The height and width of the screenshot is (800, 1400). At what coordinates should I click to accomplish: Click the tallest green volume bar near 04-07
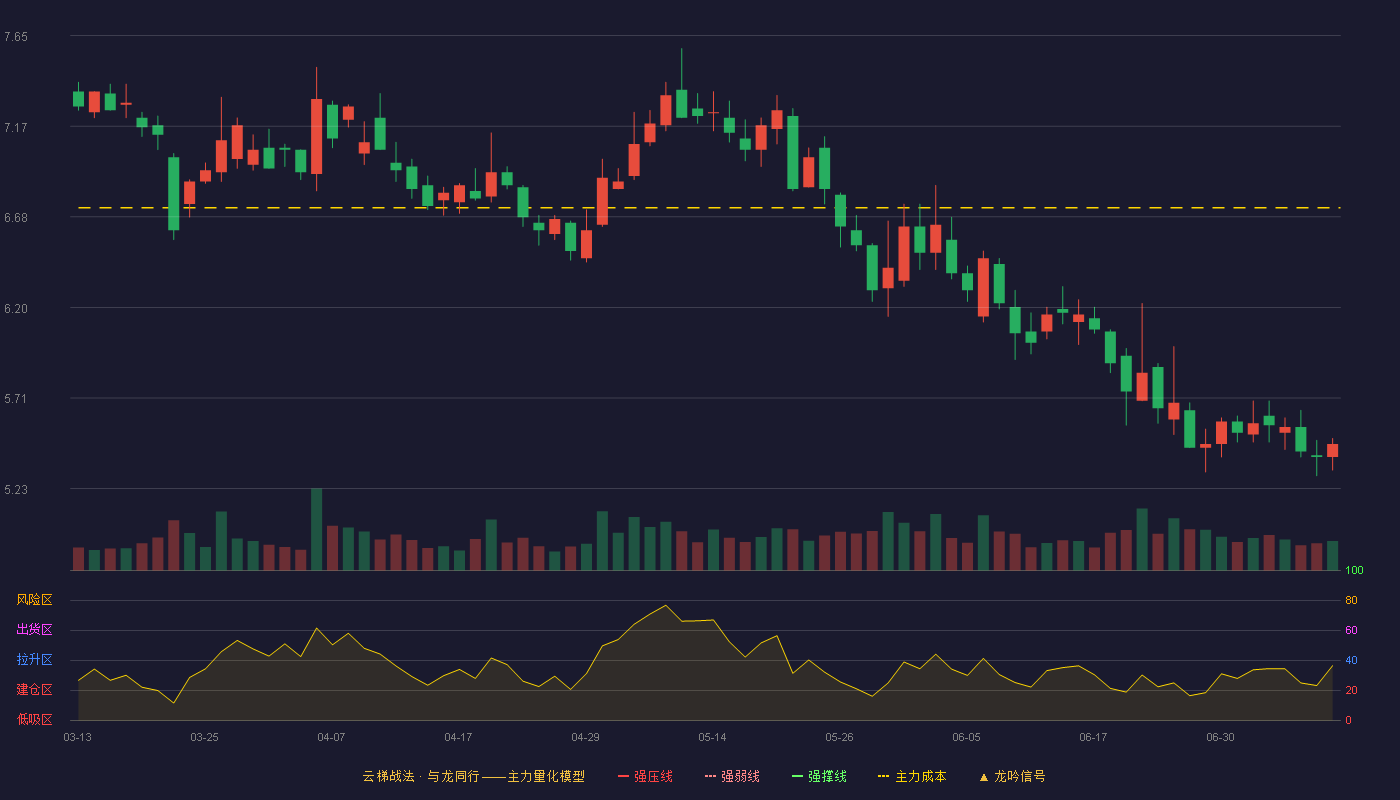click(x=316, y=529)
